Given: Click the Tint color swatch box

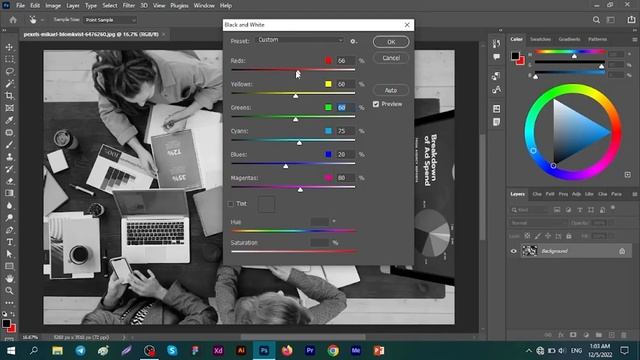Looking at the screenshot, I should tap(267, 204).
